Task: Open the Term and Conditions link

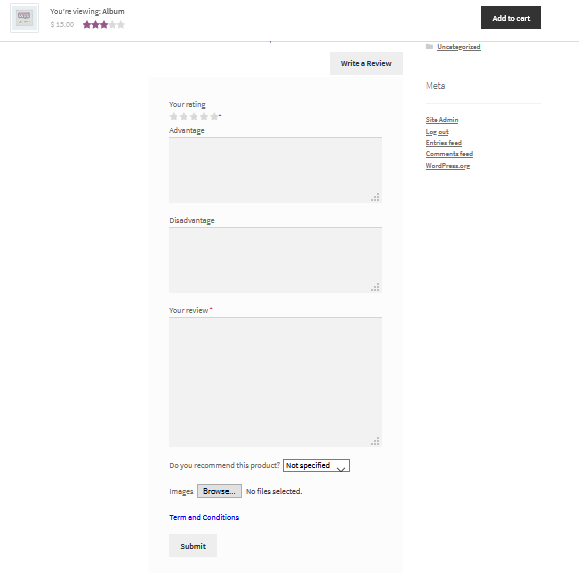Action: pos(204,517)
